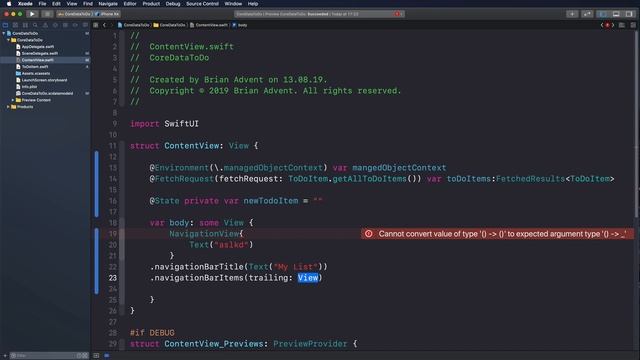The width and height of the screenshot is (640, 360).
Task: Open the Source Control navigator tab
Action: coord(16,25)
